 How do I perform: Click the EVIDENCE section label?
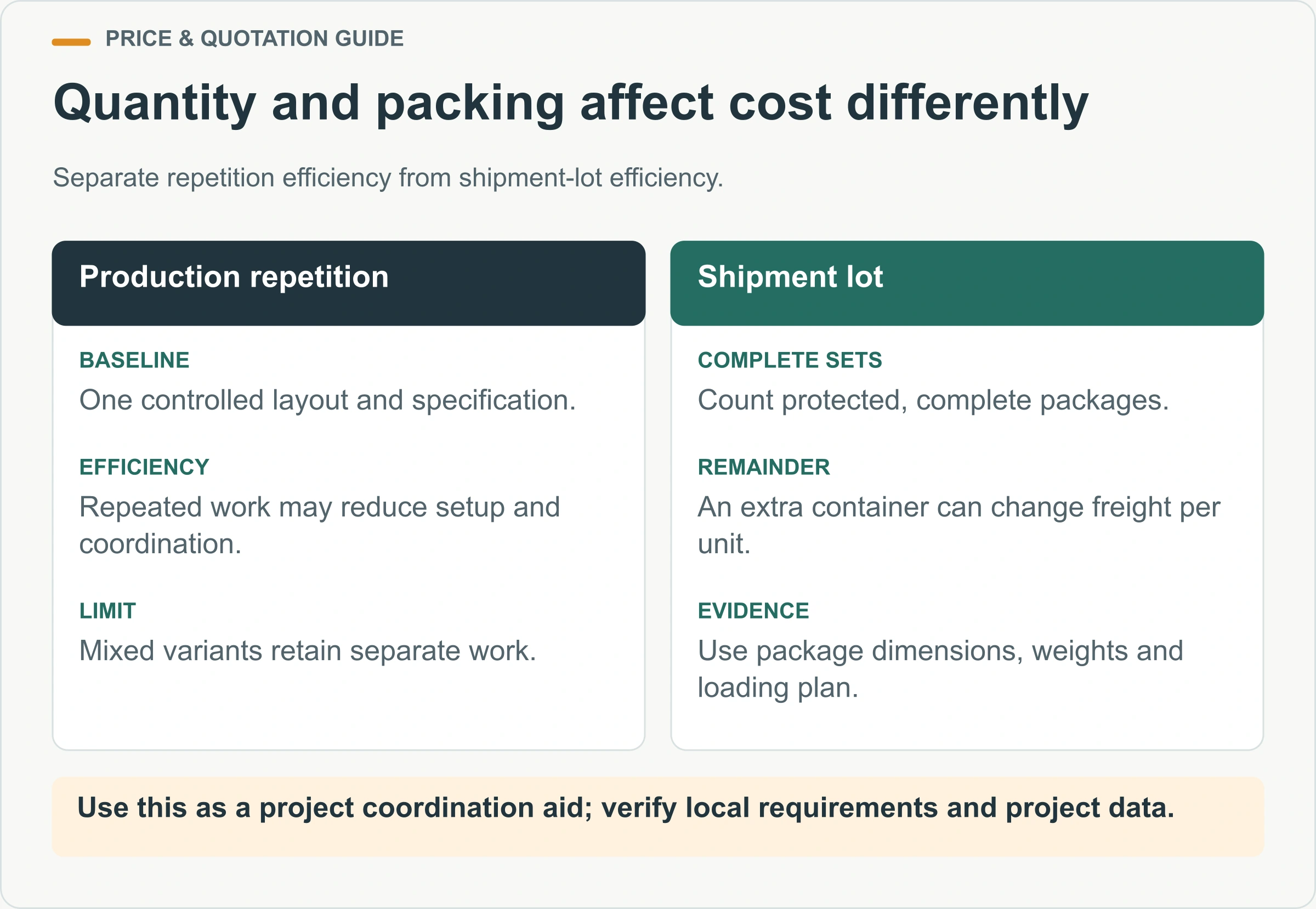coord(753,611)
